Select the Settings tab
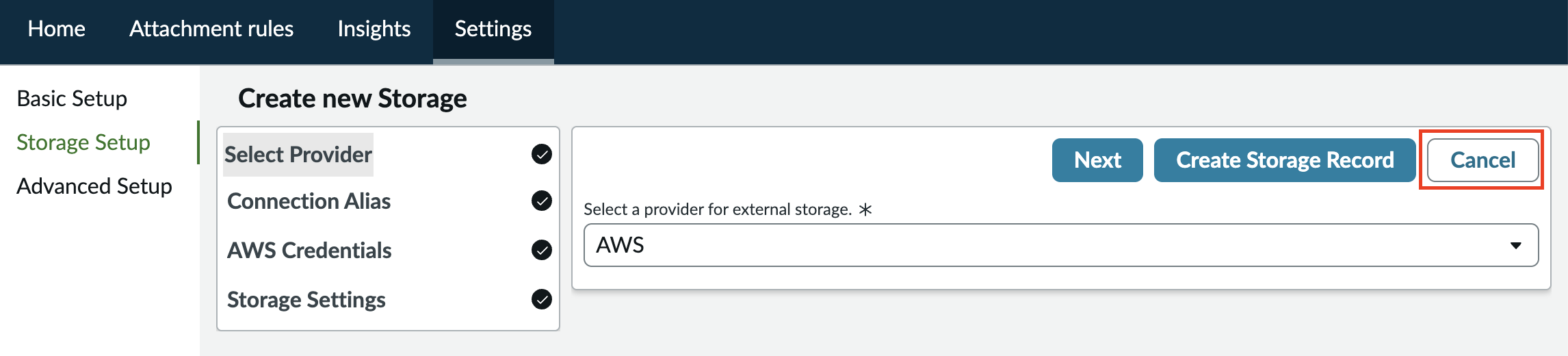 (x=493, y=29)
